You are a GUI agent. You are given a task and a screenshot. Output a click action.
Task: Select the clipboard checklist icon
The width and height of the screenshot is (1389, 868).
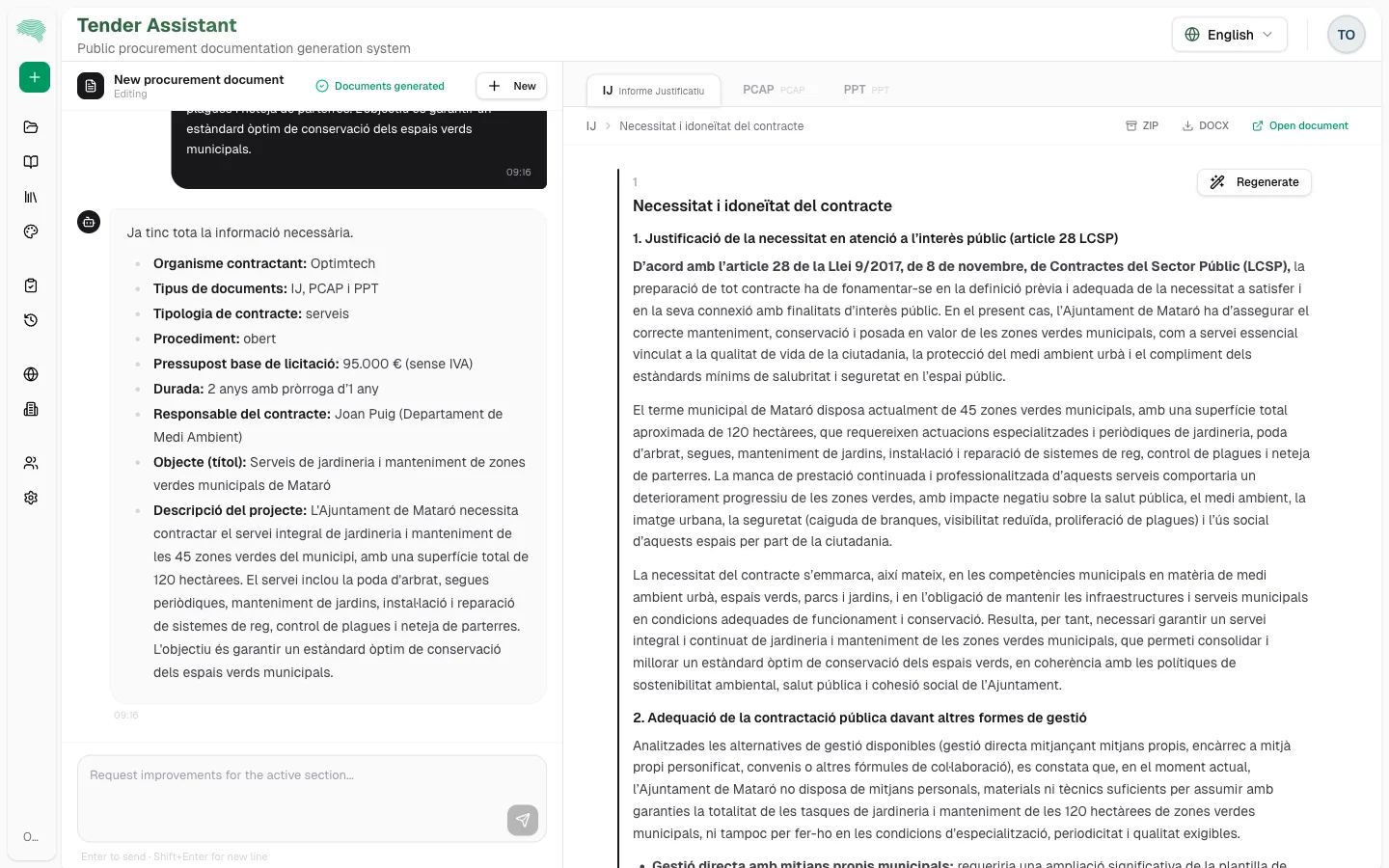click(x=31, y=285)
